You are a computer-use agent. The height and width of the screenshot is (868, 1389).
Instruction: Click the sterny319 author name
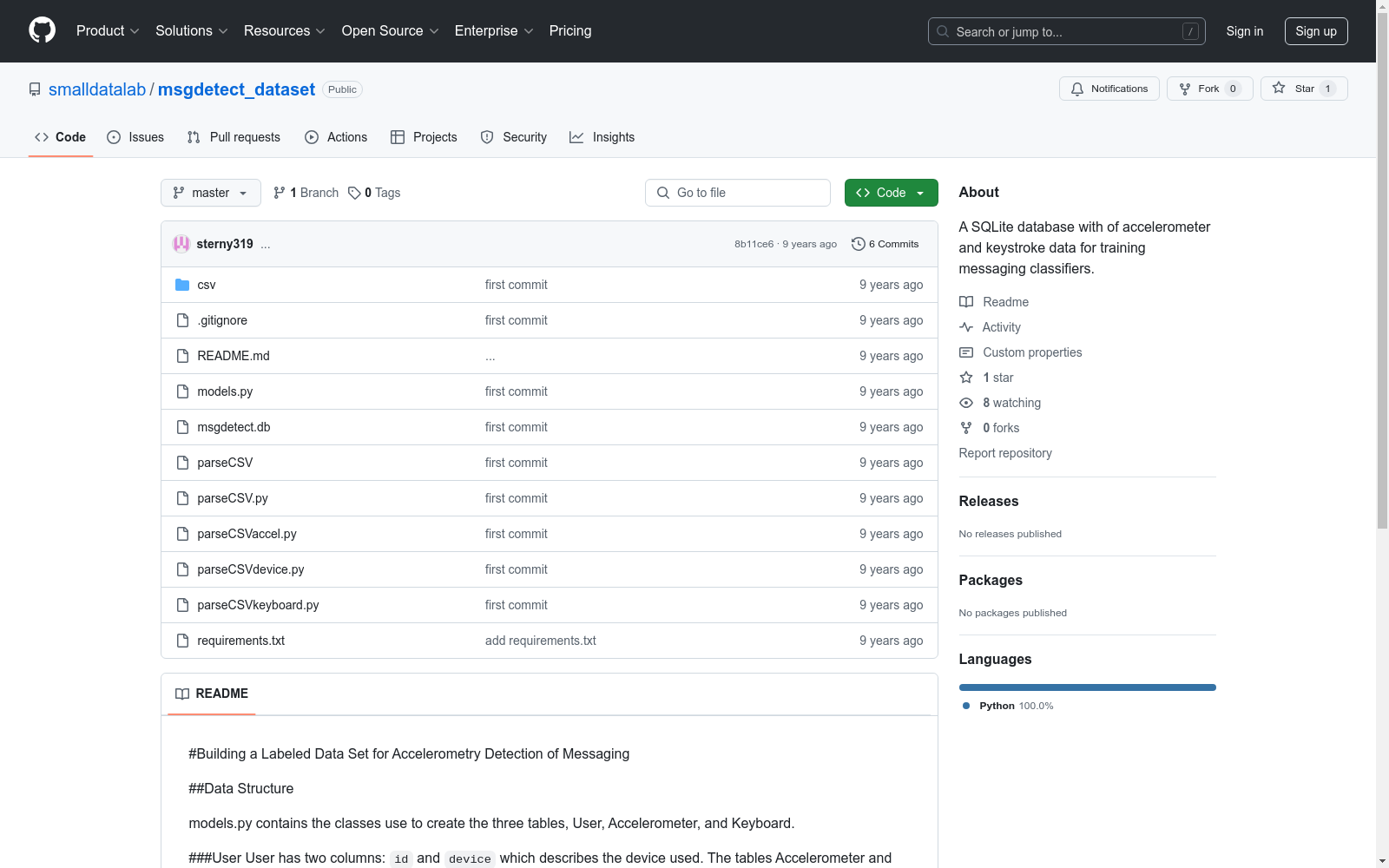225,244
